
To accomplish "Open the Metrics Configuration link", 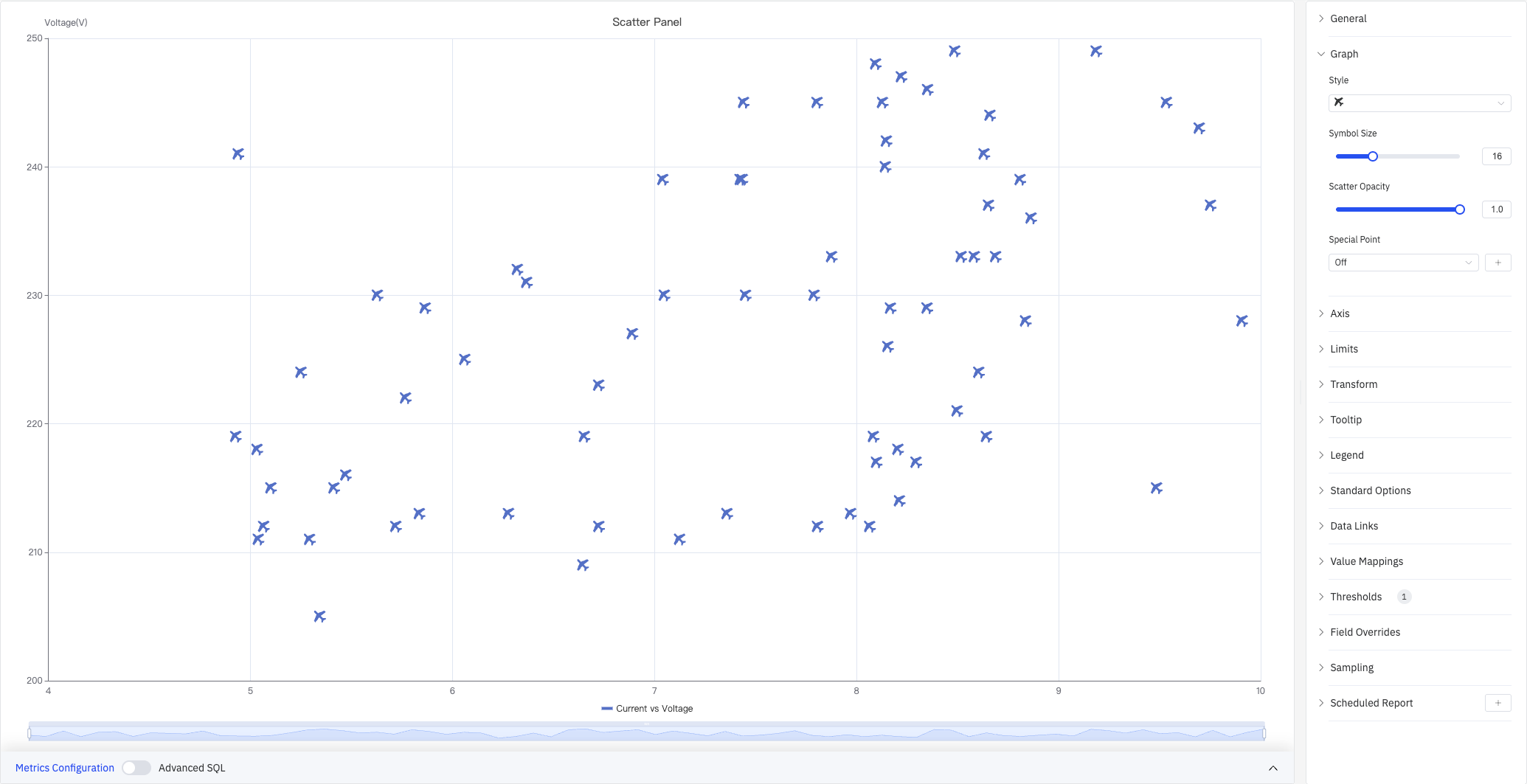I will click(65, 768).
